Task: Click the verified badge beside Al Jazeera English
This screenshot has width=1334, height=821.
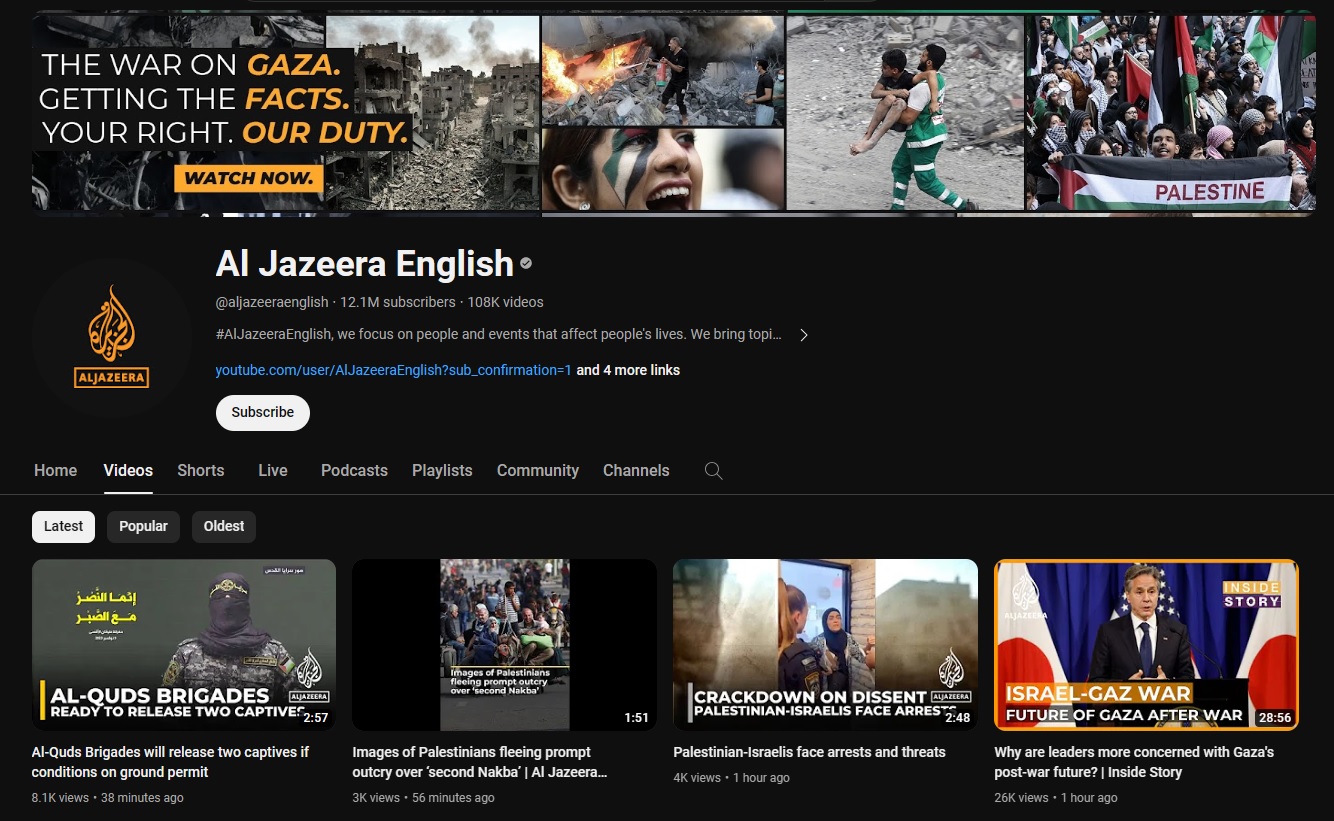Action: (526, 264)
